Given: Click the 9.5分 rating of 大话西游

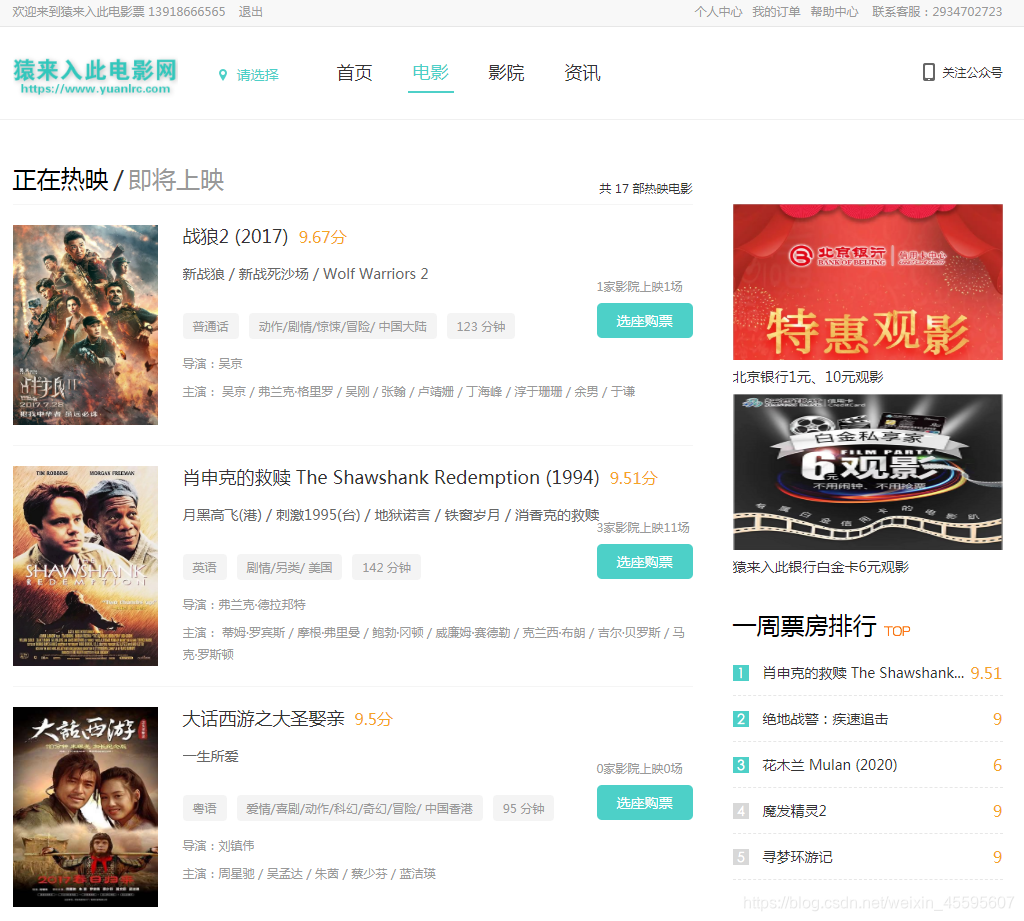Looking at the screenshot, I should pos(374,719).
